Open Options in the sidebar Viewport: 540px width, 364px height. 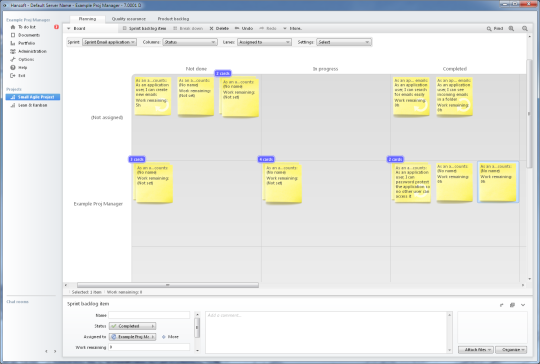point(26,60)
